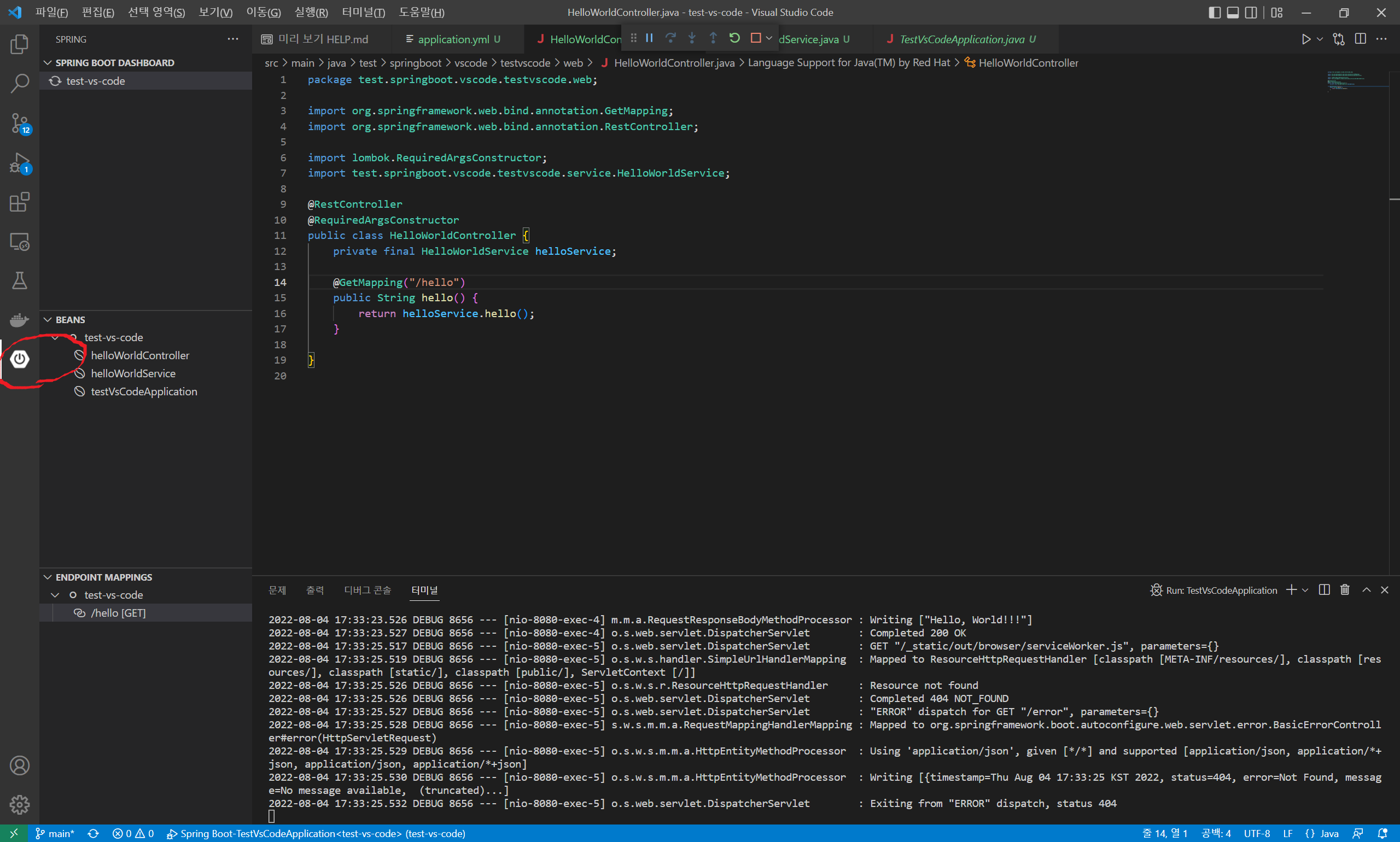Click debug Step Out button

coord(713,38)
